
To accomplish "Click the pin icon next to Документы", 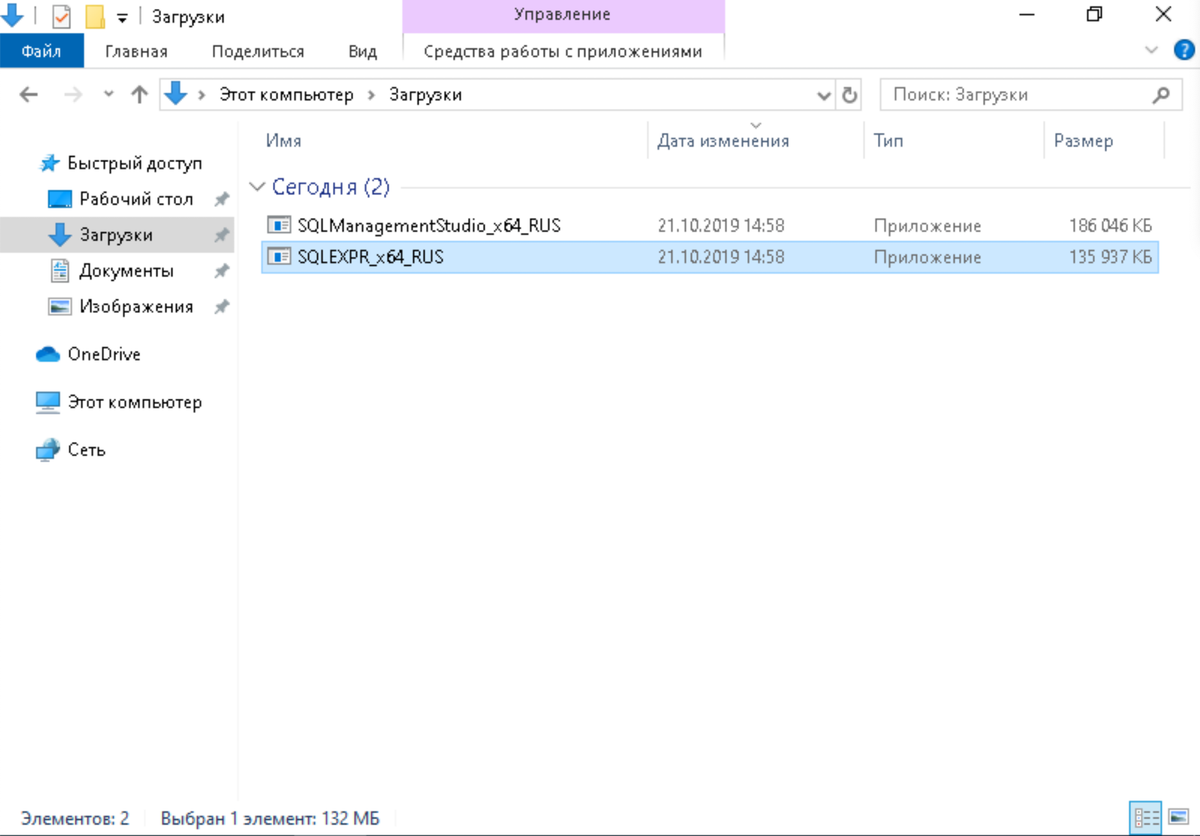I will 222,271.
